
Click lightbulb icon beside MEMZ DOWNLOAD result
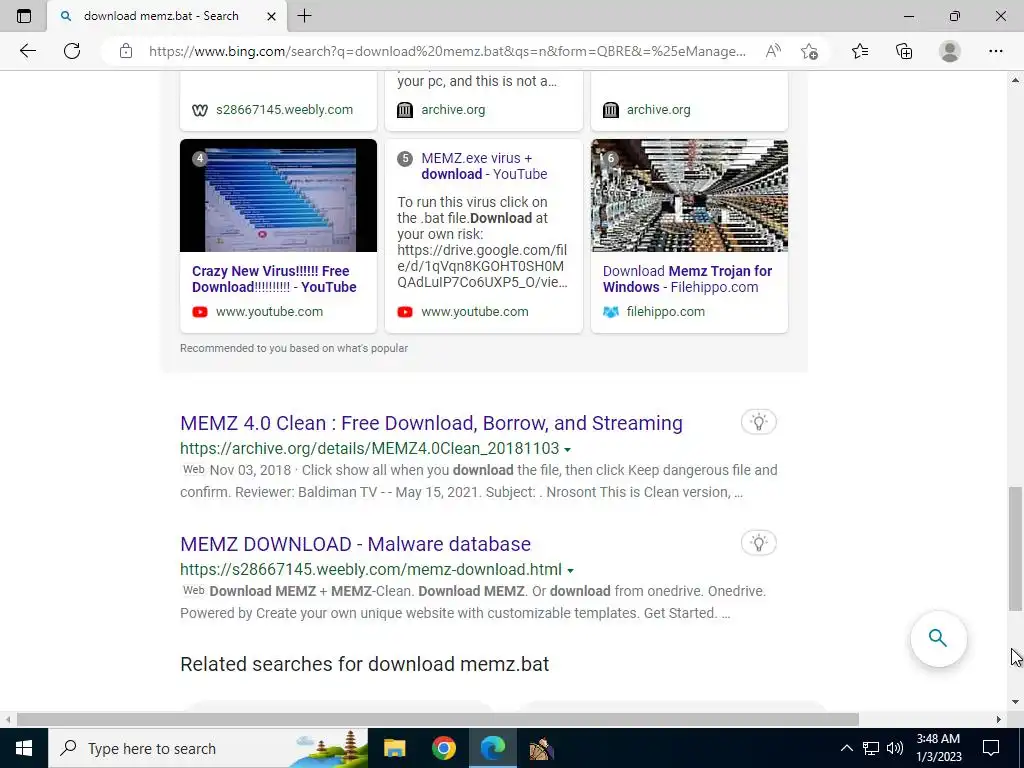tap(758, 543)
